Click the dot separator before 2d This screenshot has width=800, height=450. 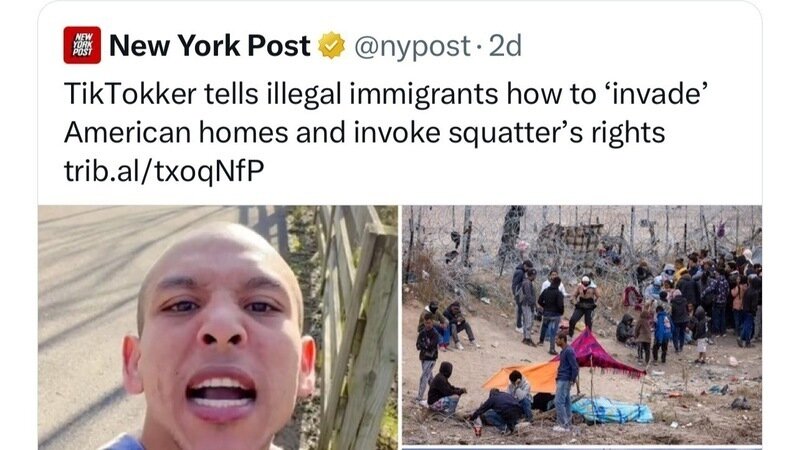[x=479, y=47]
